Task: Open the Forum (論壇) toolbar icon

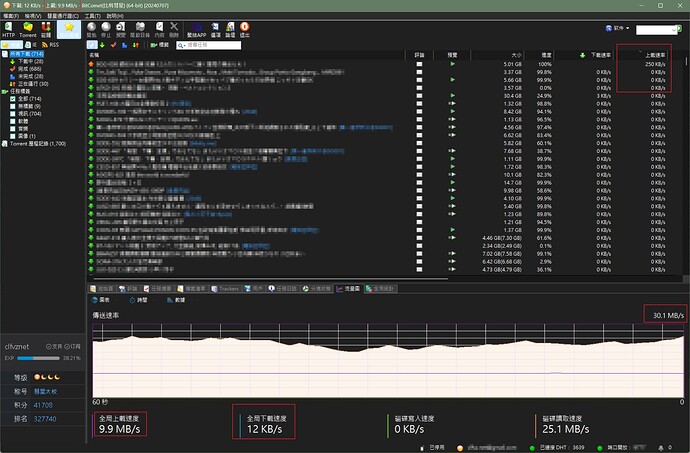Action: [230, 29]
